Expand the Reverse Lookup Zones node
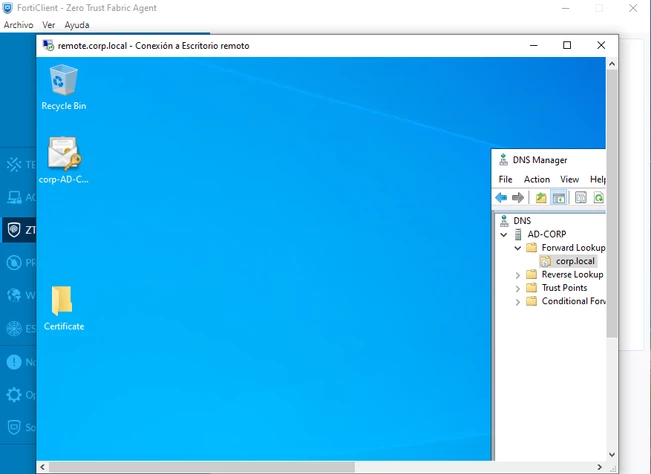The width and height of the screenshot is (651, 474). pyautogui.click(x=518, y=275)
